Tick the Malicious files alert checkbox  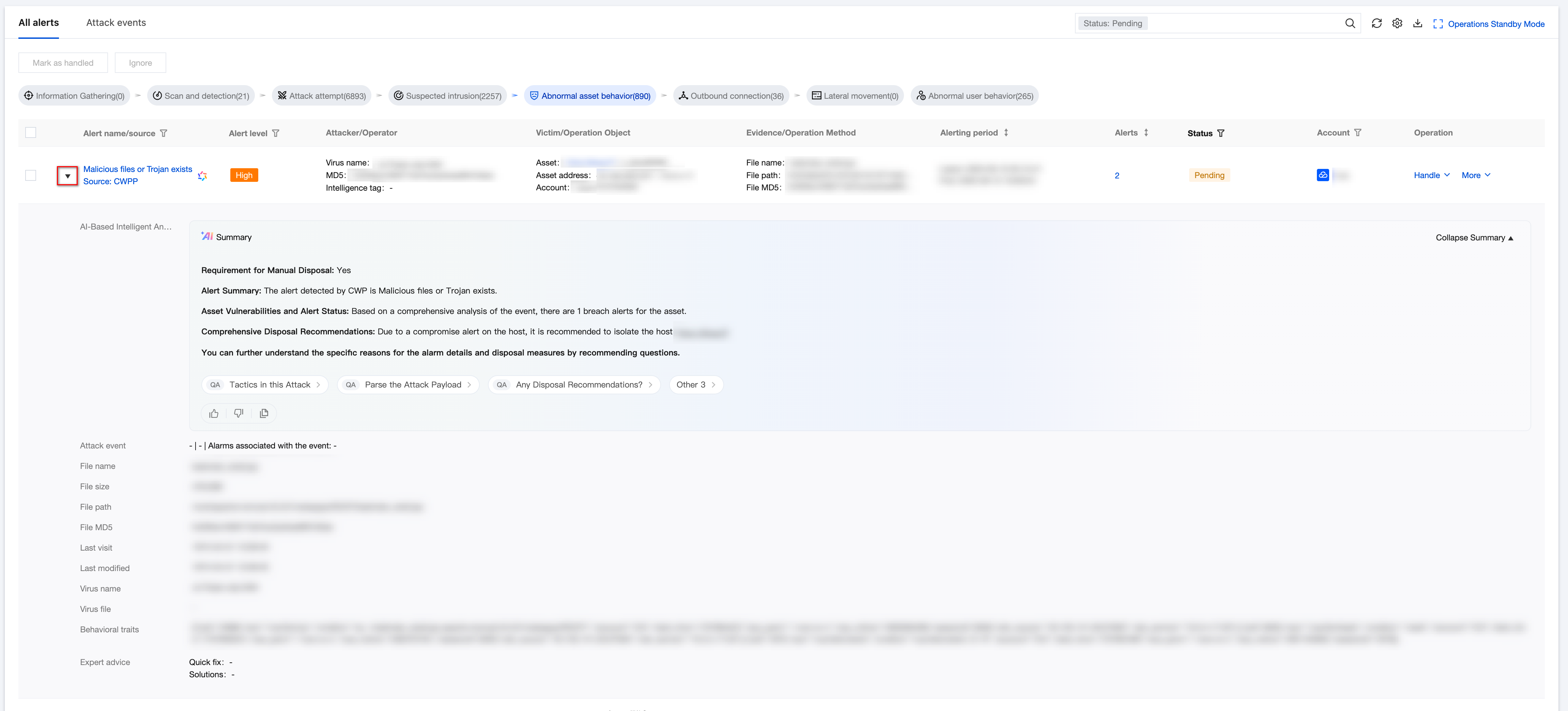coord(31,175)
